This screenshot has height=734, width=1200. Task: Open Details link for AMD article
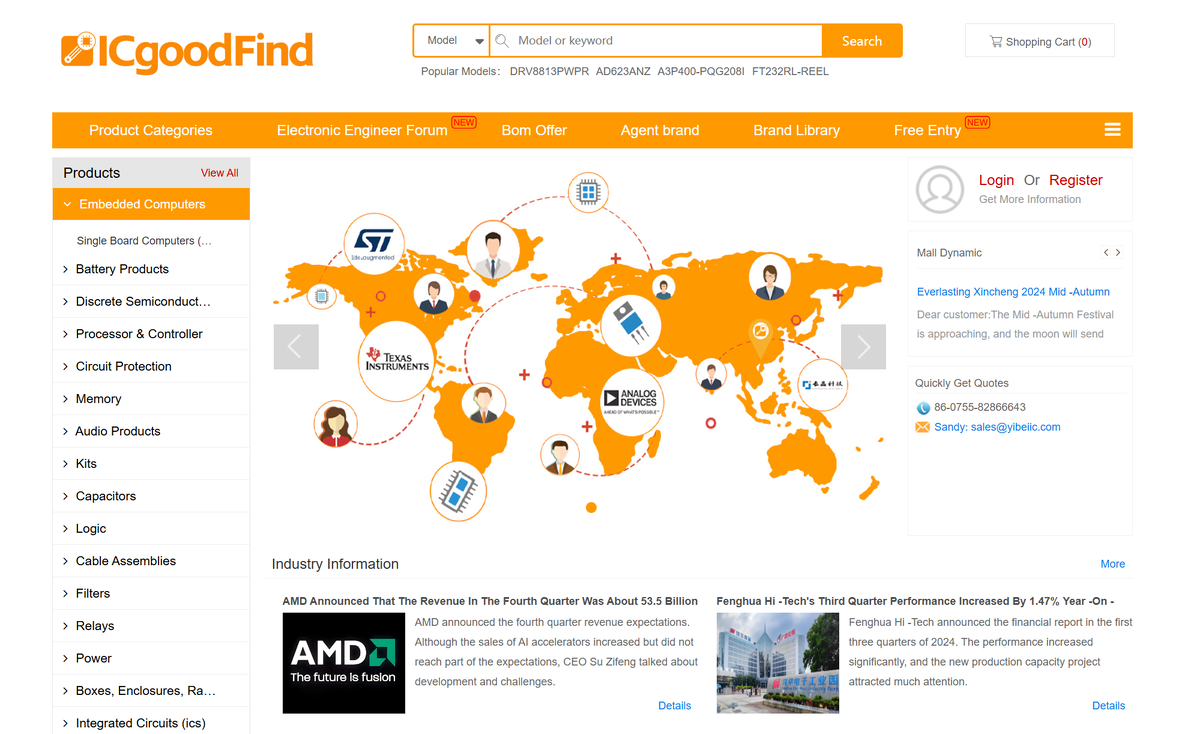(675, 706)
